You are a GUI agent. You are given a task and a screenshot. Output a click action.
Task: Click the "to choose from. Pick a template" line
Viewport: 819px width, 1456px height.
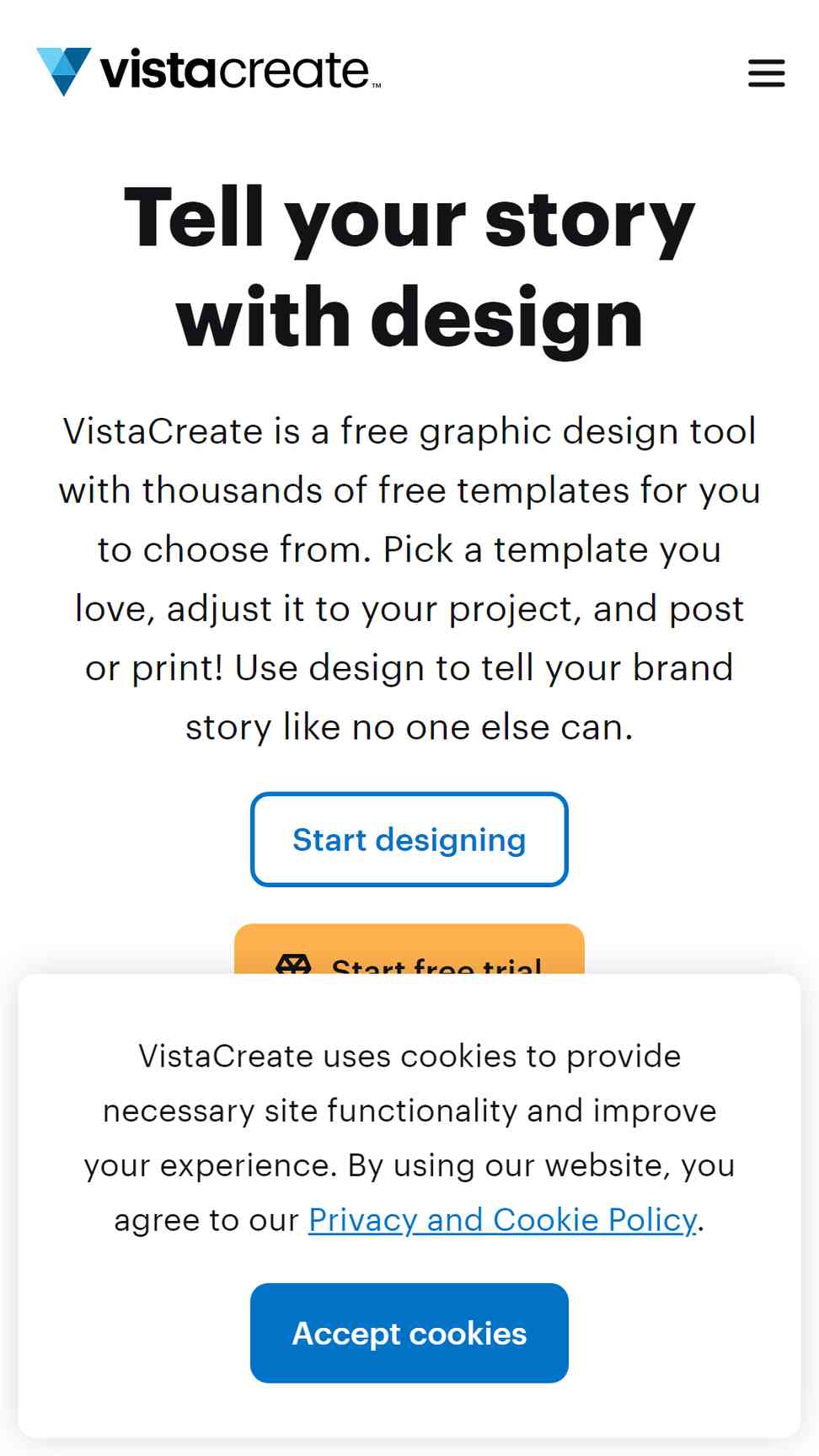[409, 549]
